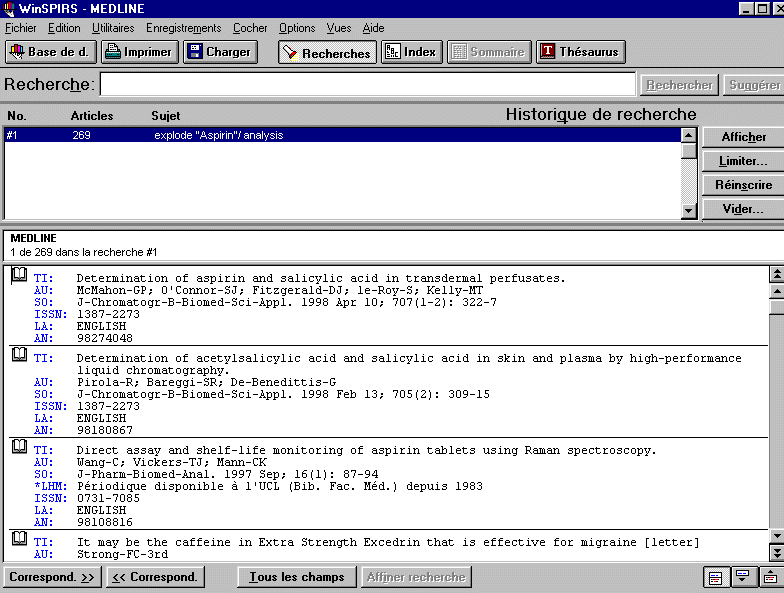Click authors line McMahon-GP; O'Connor-SJ

[280, 290]
